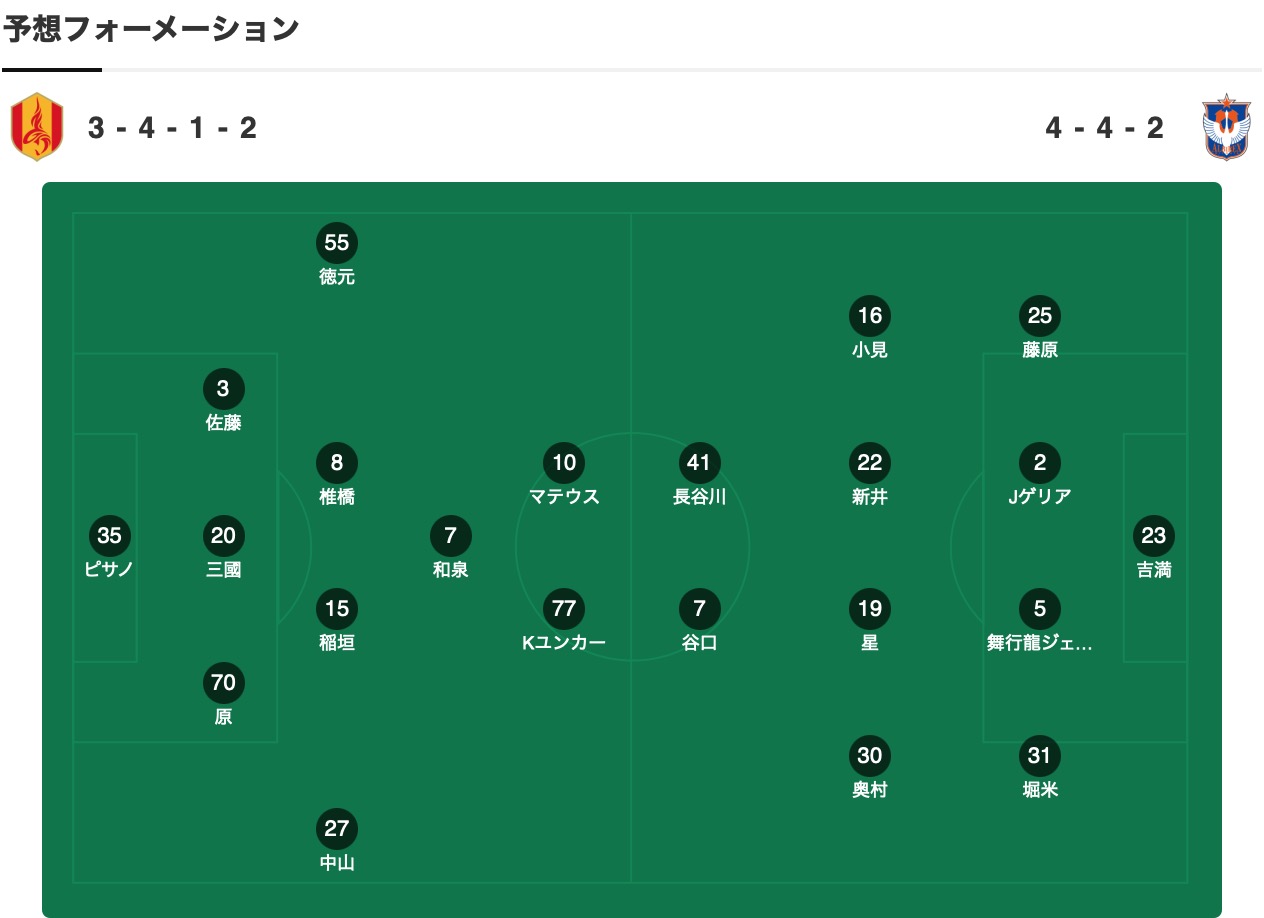Click the name 舞行龍ジェ… under number 5
The width and height of the screenshot is (1264, 918).
tap(1040, 643)
